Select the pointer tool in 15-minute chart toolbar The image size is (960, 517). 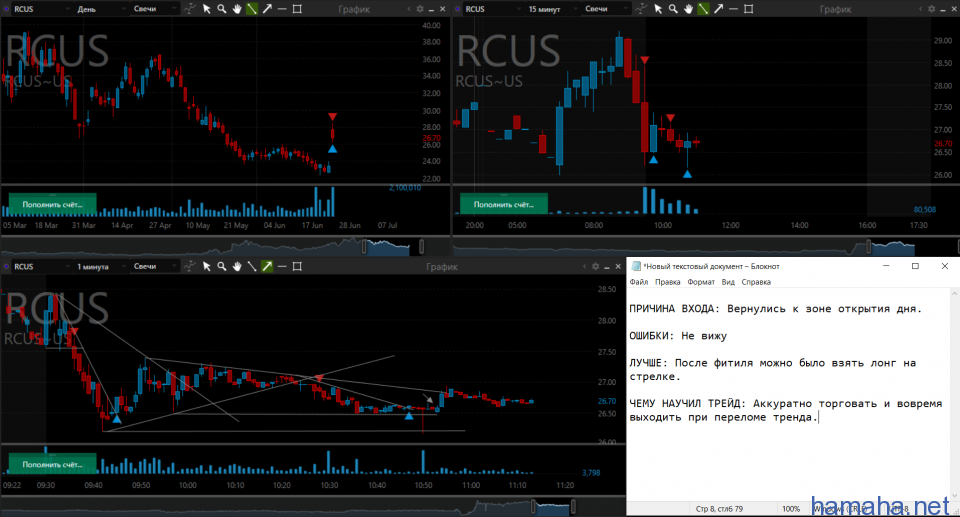658,9
